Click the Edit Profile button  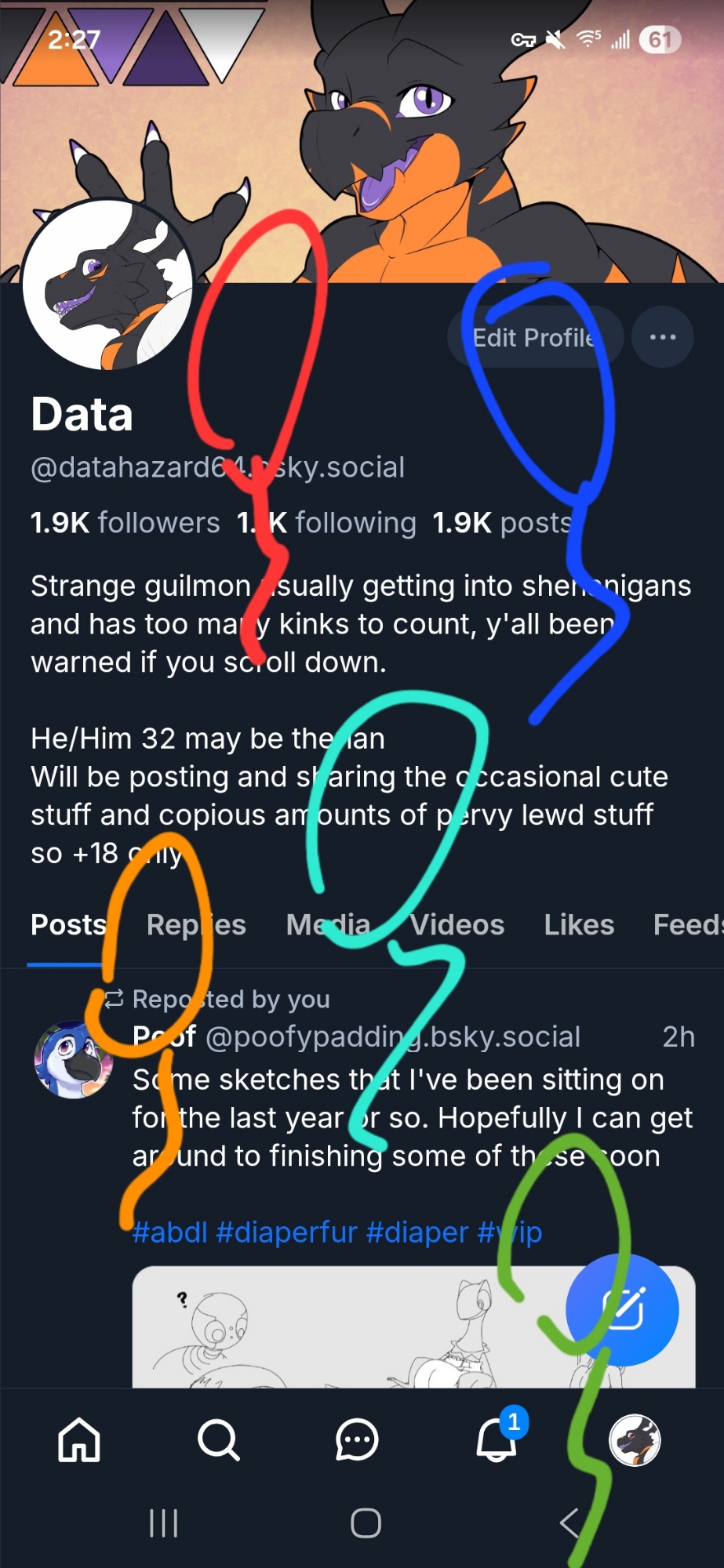[x=535, y=337]
